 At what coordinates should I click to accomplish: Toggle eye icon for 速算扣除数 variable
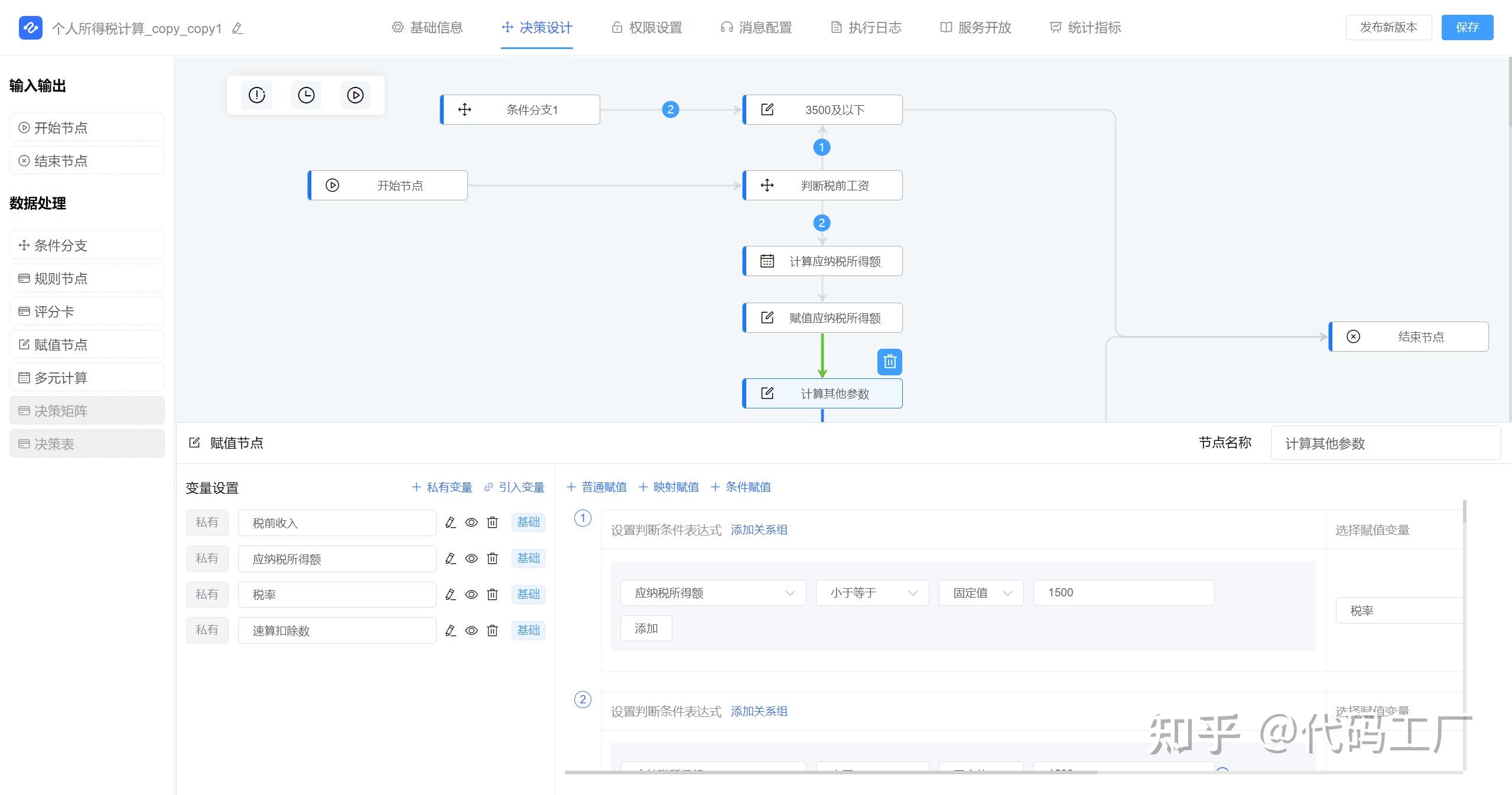[x=471, y=631]
